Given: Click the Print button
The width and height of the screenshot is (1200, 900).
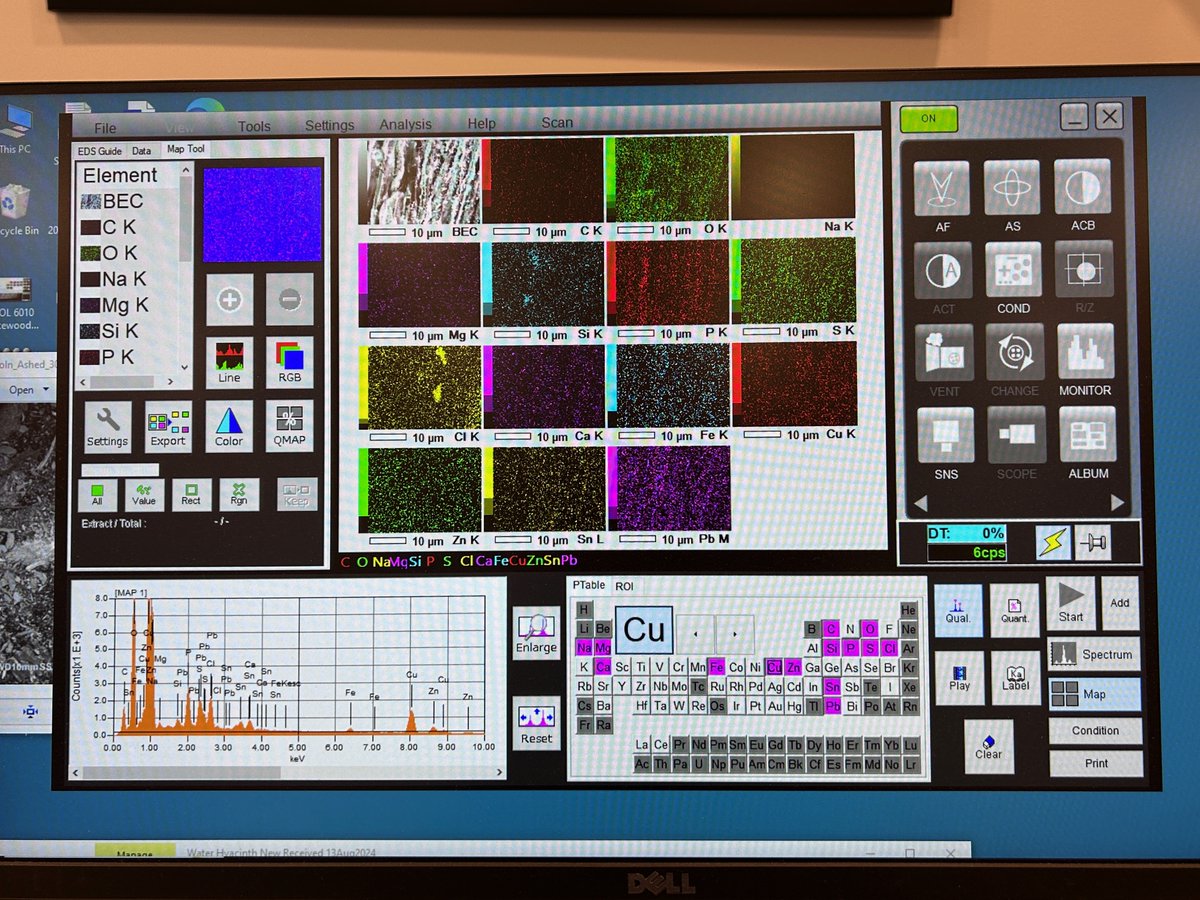Looking at the screenshot, I should (x=1096, y=763).
